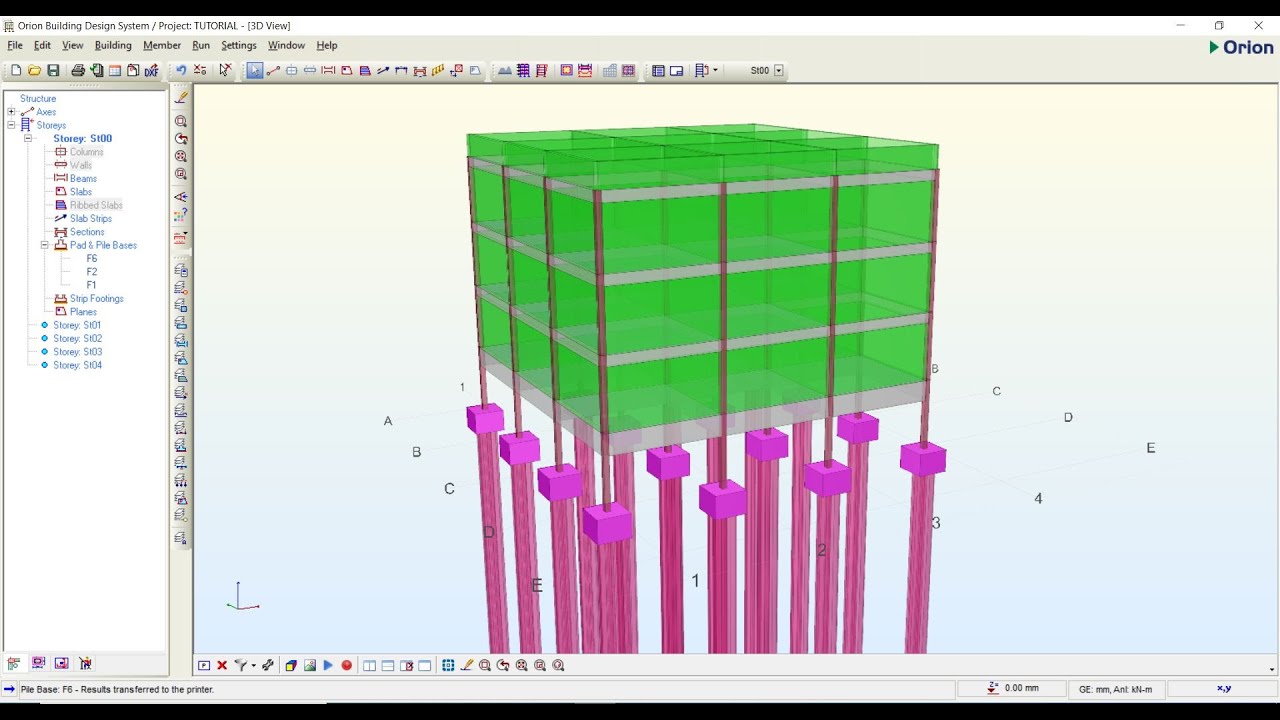Collapse the Storeys tree node
This screenshot has width=1280, height=720.
pyautogui.click(x=11, y=125)
